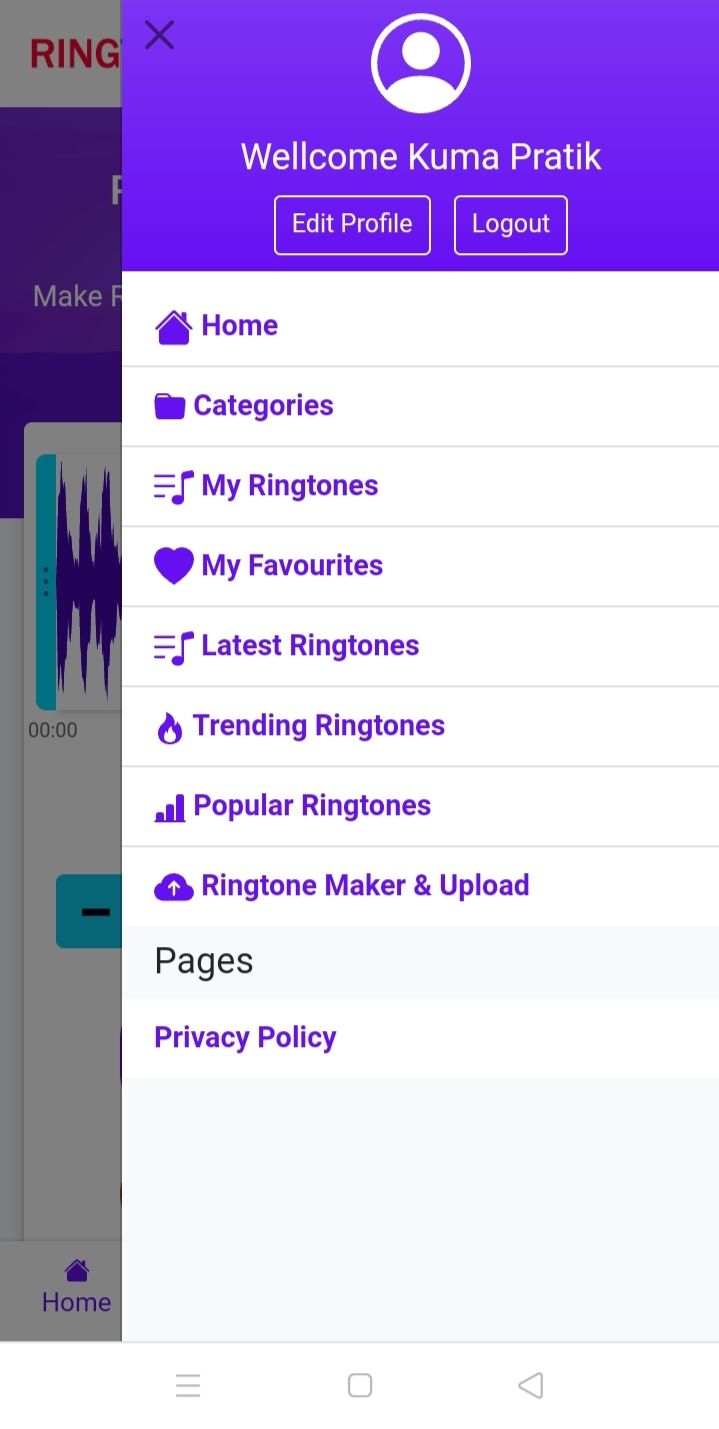Go to Trending Ringtones menu entry
This screenshot has width=719, height=1429.
tap(318, 726)
